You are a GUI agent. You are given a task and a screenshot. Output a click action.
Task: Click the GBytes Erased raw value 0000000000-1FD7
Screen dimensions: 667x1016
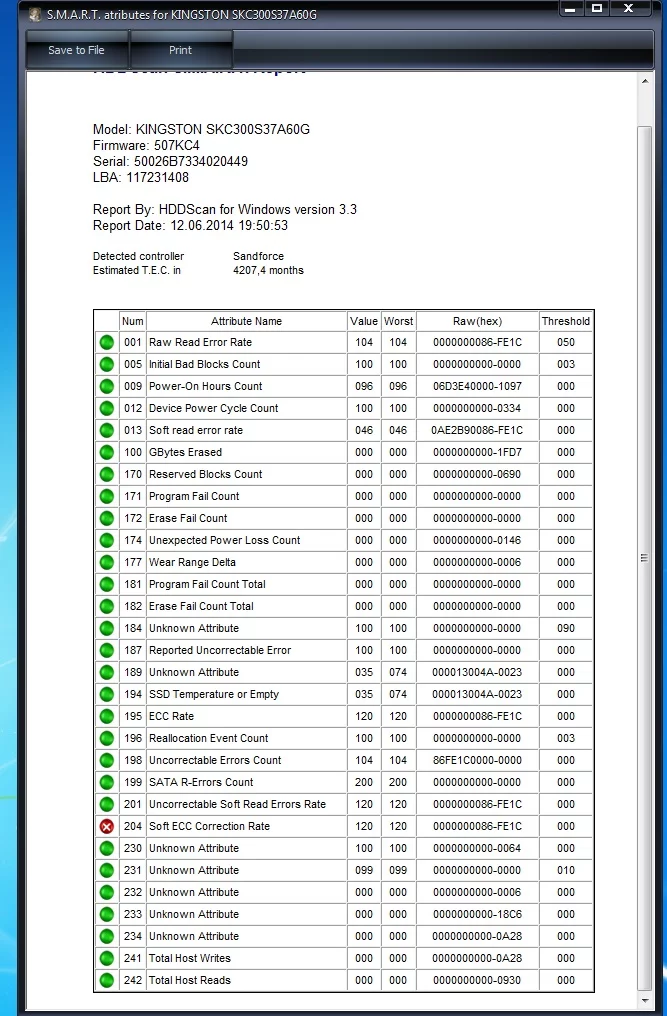(x=477, y=452)
